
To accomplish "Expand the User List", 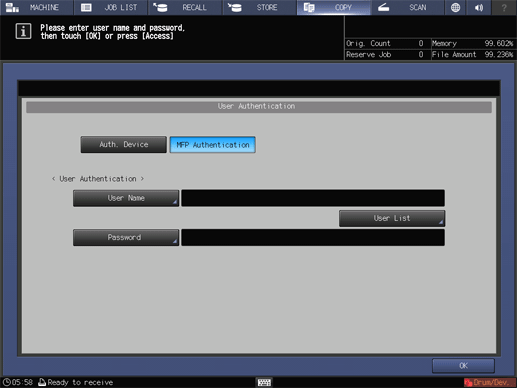I will [x=392, y=218].
